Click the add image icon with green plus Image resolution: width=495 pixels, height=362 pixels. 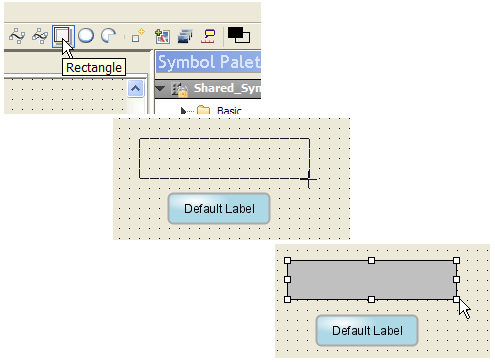tap(162, 36)
